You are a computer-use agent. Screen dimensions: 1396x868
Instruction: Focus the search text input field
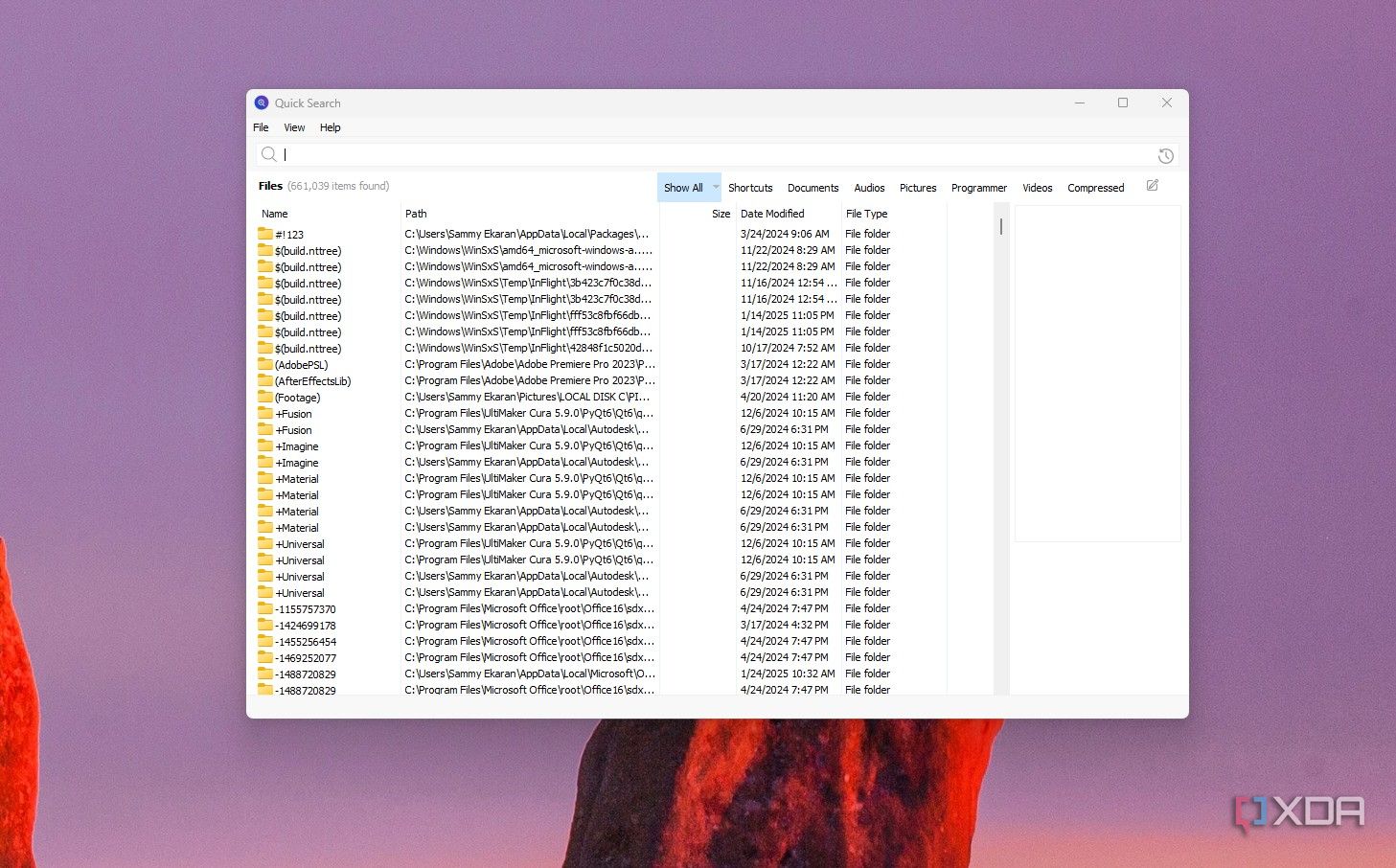[717, 154]
